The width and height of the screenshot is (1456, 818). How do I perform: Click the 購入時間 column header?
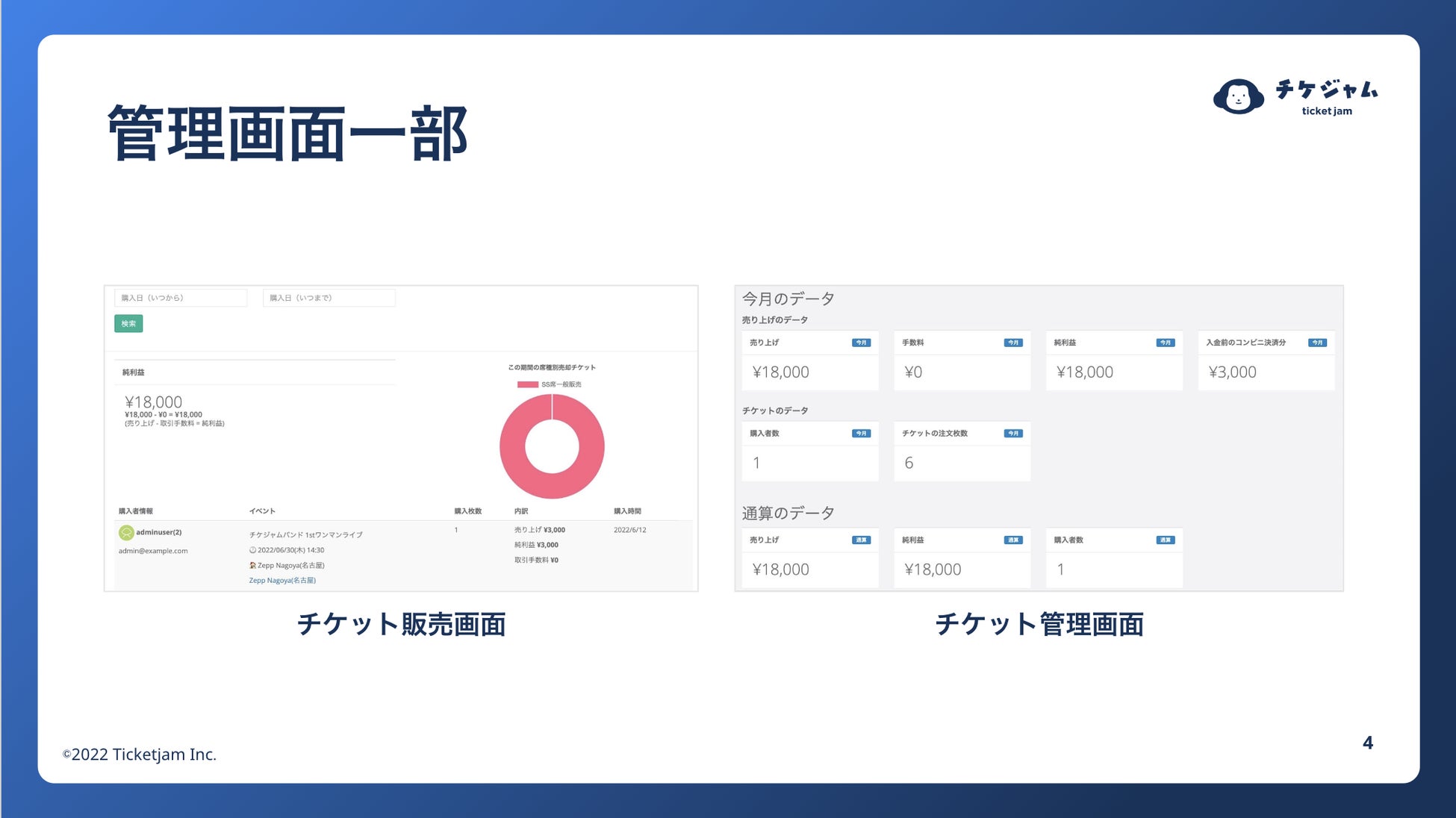click(x=627, y=511)
